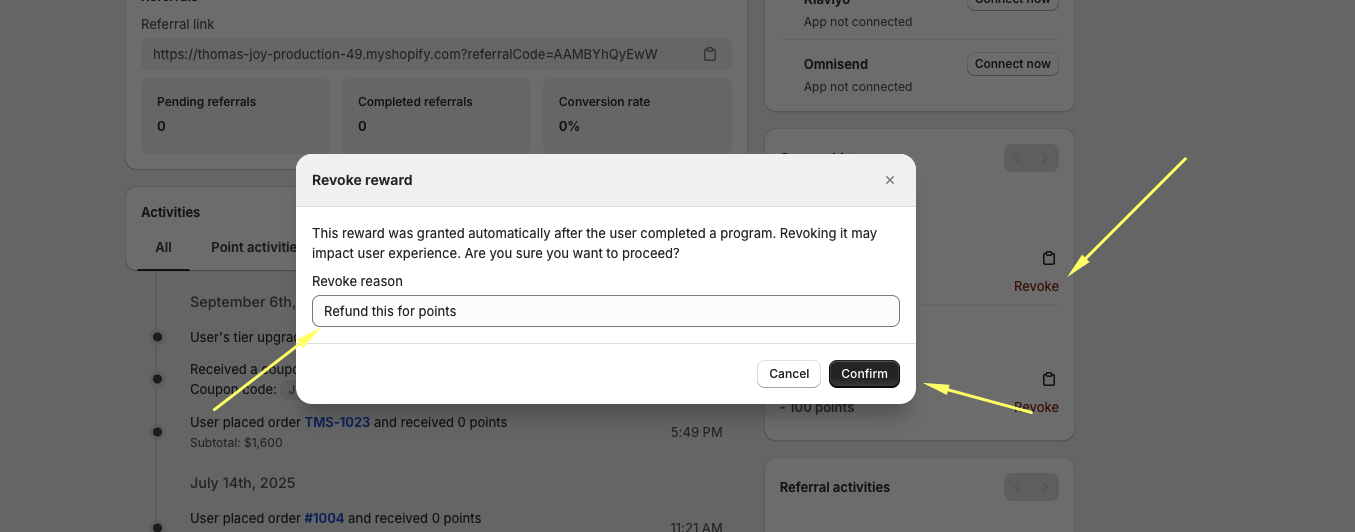Confirm revoking the reward

click(x=864, y=374)
